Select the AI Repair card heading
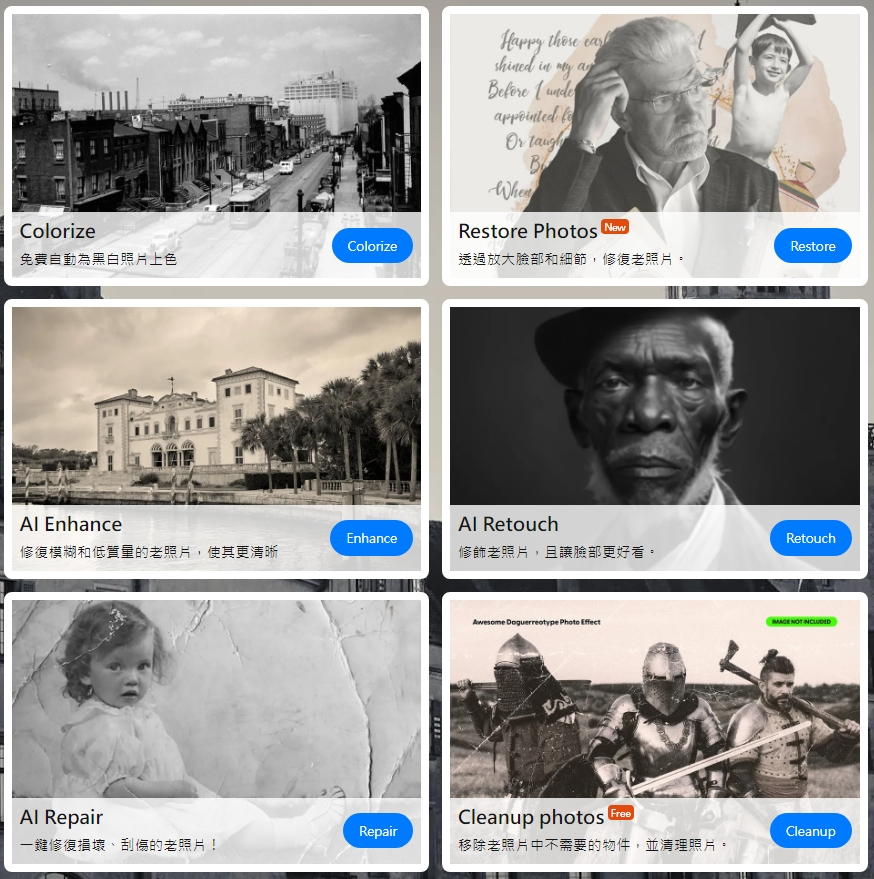Screen dimensions: 874x879 [61, 817]
